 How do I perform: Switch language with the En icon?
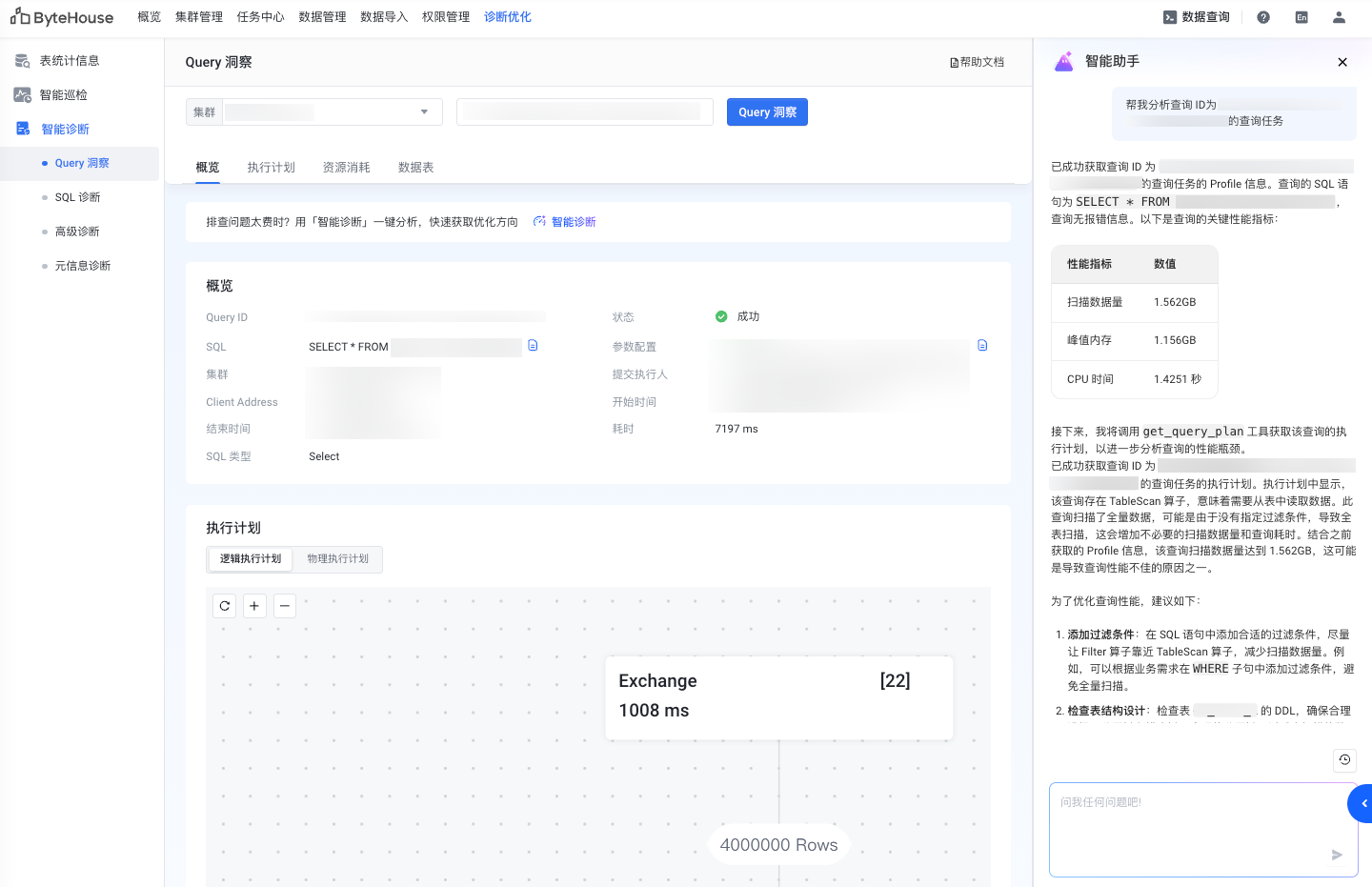[x=1301, y=17]
